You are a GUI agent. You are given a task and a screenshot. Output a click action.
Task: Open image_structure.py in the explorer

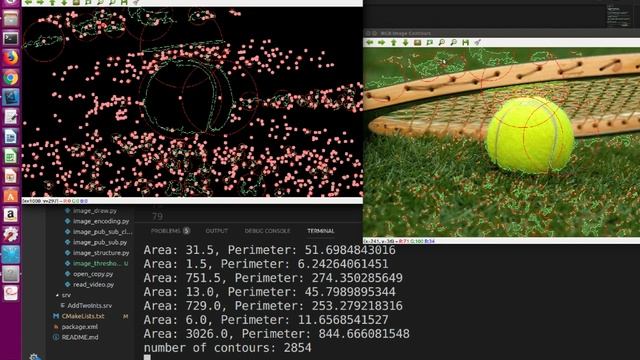coord(101,253)
